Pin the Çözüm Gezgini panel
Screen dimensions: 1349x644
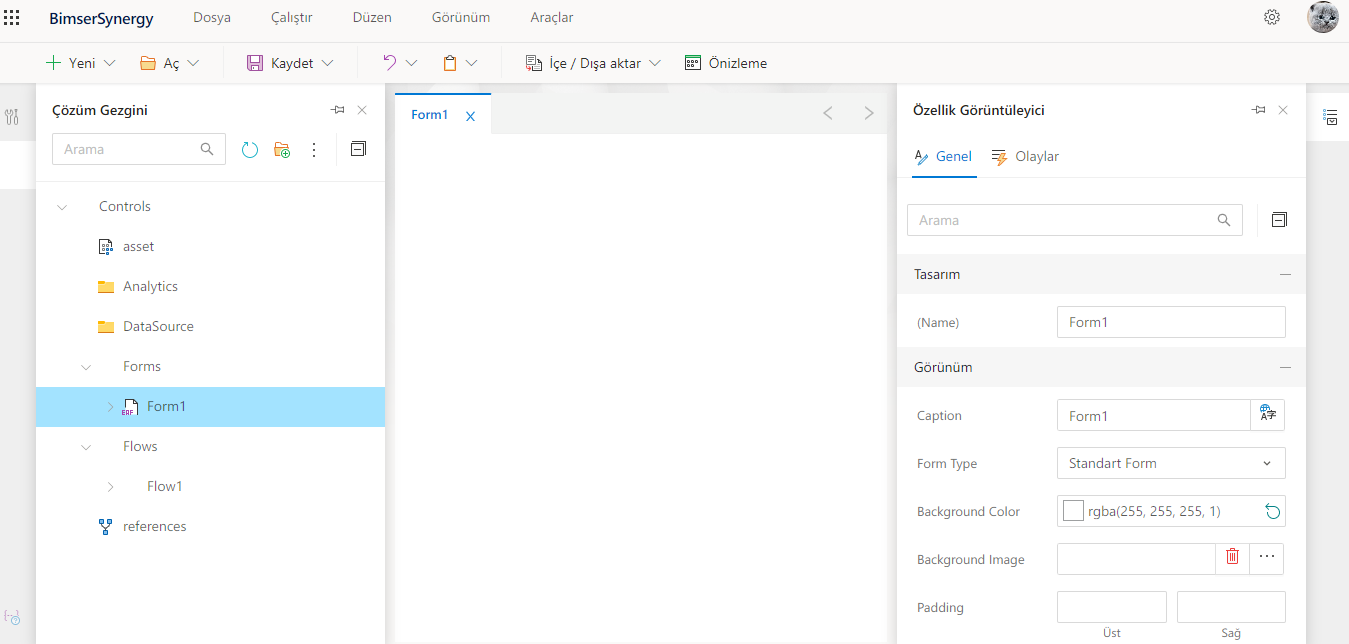tap(338, 110)
